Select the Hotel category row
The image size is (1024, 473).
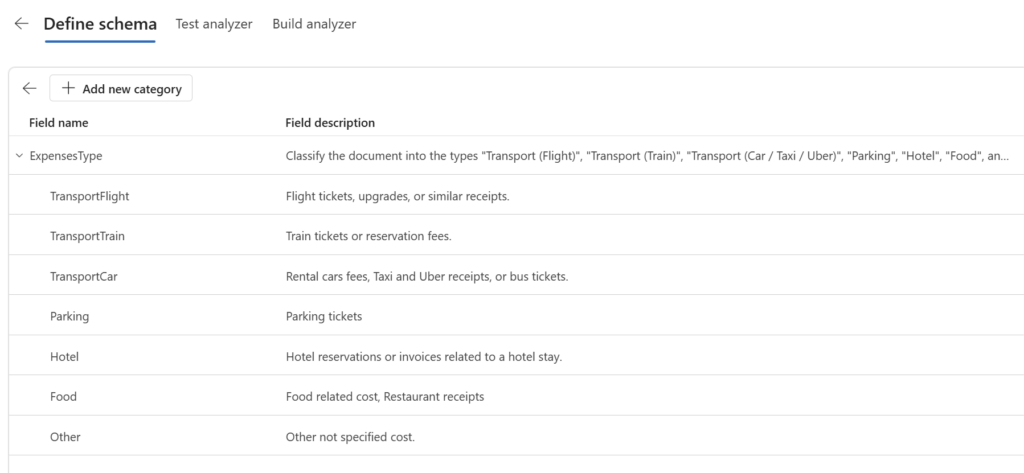pos(516,357)
